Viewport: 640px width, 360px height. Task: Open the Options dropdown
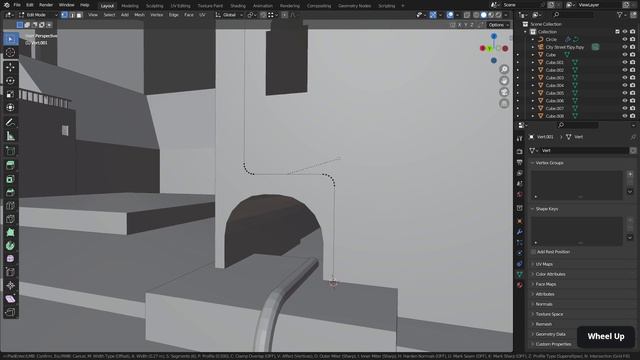pos(498,25)
